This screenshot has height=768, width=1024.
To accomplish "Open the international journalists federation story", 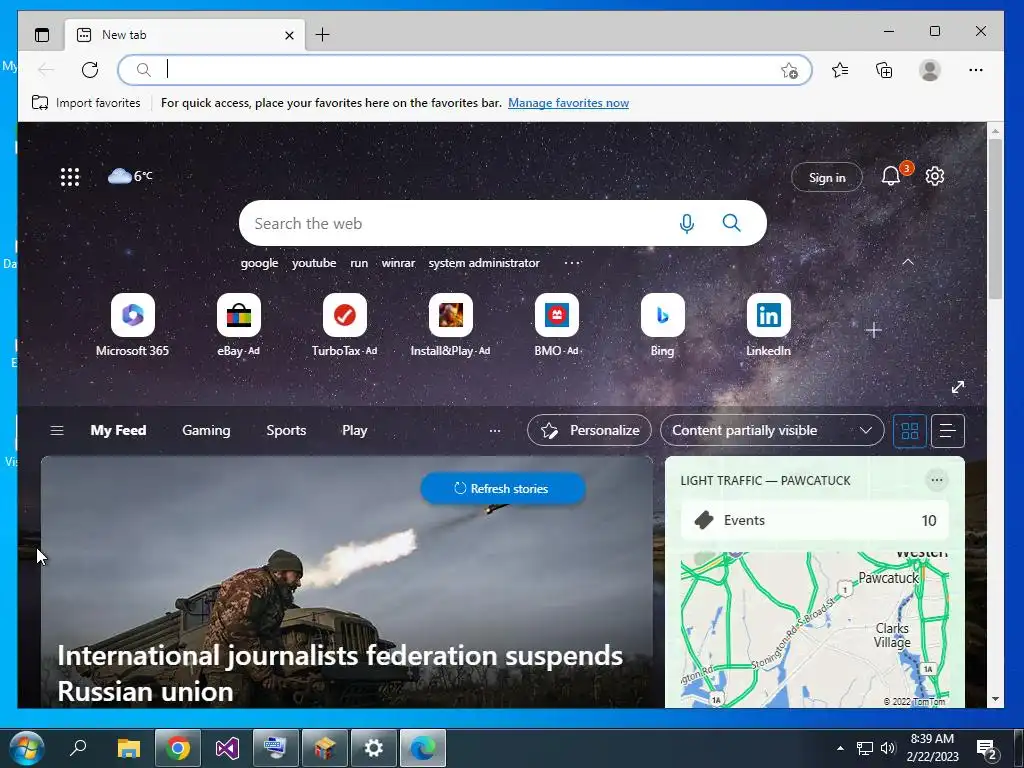I will click(340, 673).
